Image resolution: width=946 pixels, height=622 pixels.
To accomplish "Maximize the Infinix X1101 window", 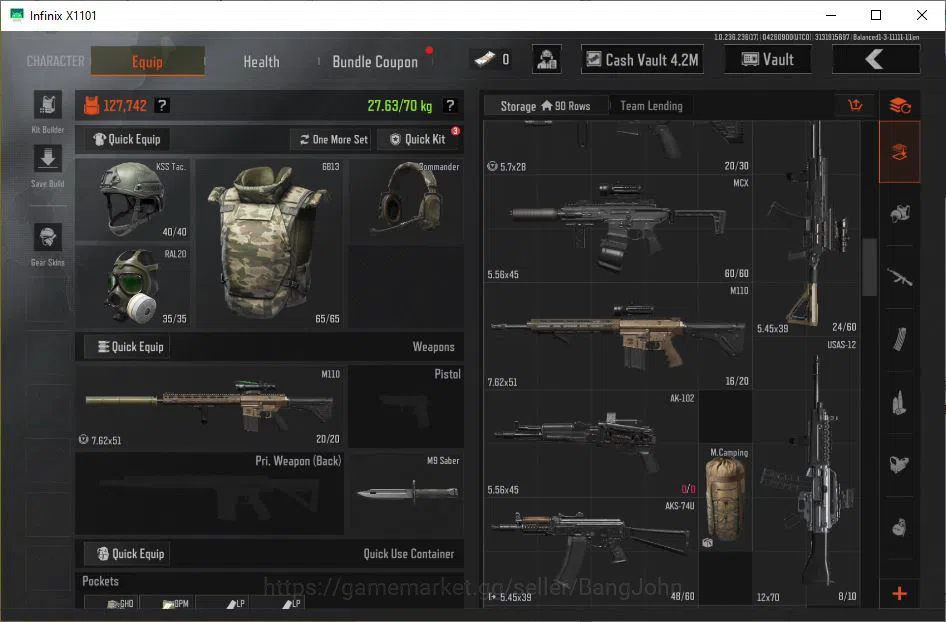I will point(876,15).
